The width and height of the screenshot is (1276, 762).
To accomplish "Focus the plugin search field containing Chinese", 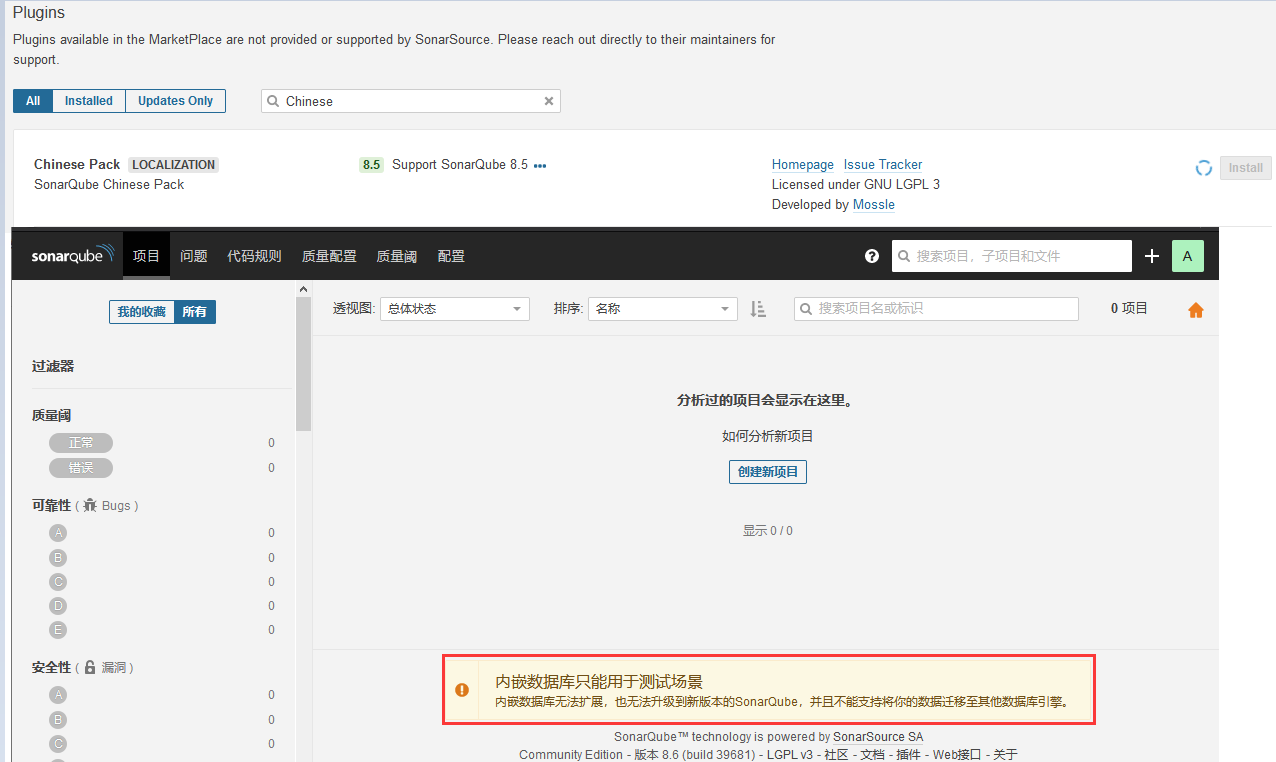I will pos(411,101).
